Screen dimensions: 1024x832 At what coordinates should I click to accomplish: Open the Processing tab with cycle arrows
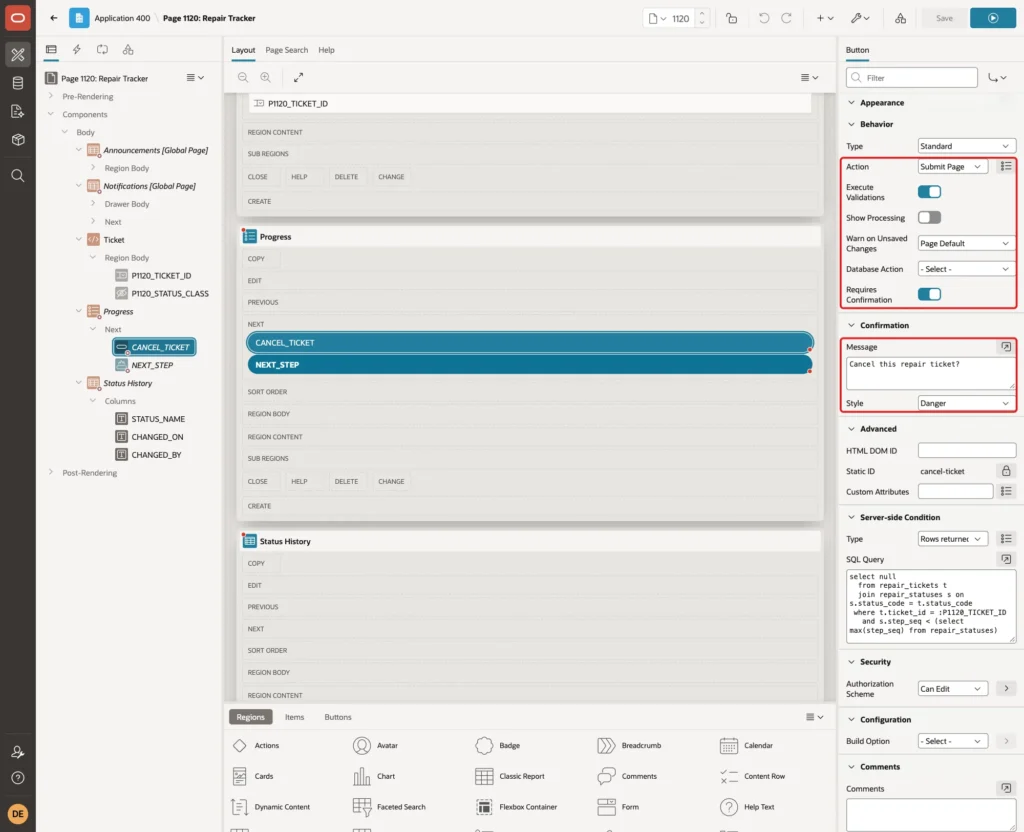click(x=103, y=50)
